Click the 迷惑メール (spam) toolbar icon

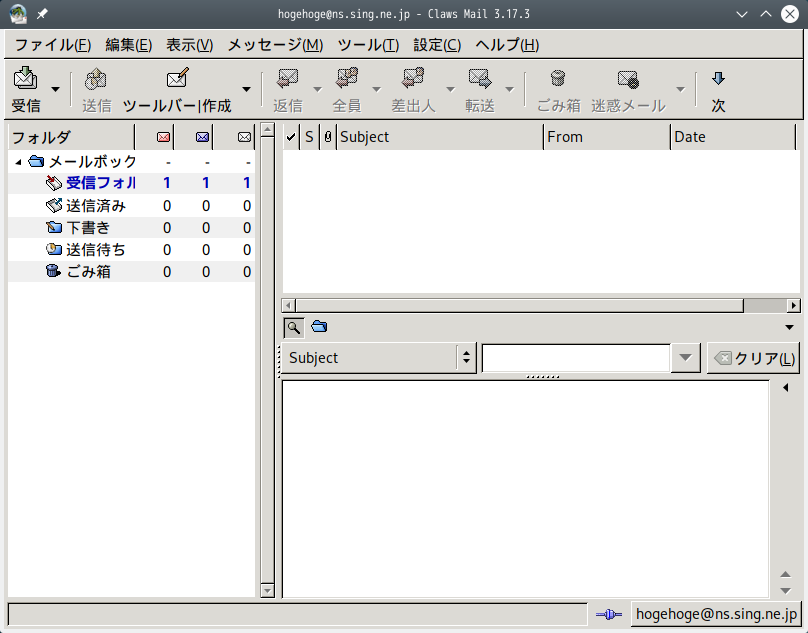coord(628,79)
